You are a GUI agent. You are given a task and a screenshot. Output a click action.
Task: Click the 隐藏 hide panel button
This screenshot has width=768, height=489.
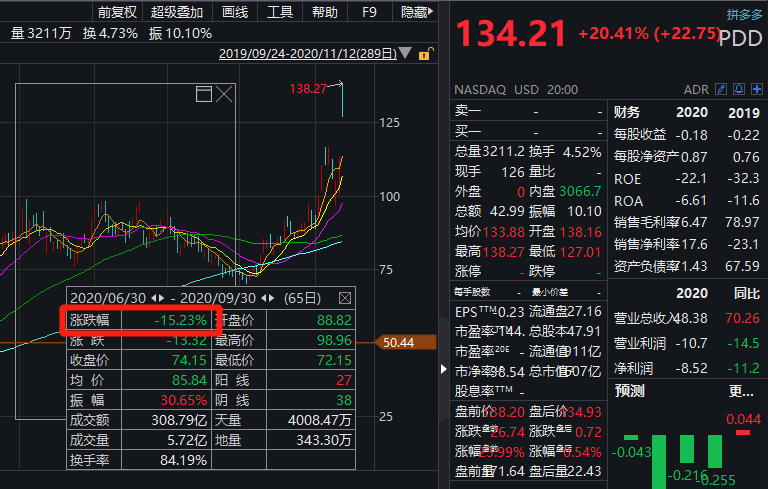tap(416, 12)
